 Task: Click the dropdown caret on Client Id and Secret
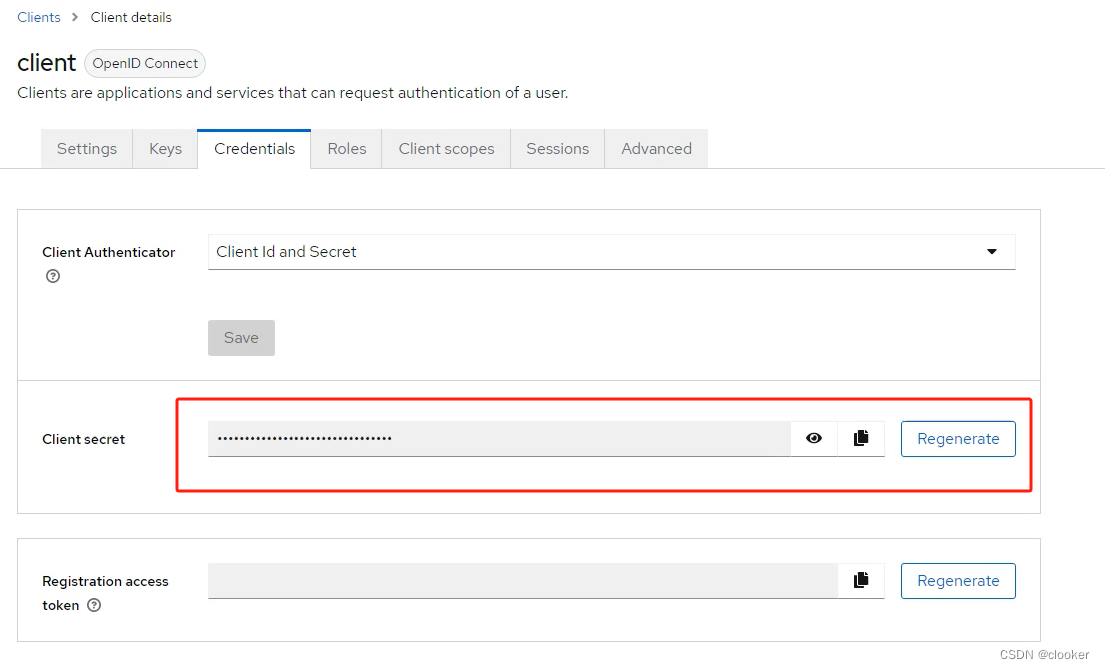pos(993,252)
